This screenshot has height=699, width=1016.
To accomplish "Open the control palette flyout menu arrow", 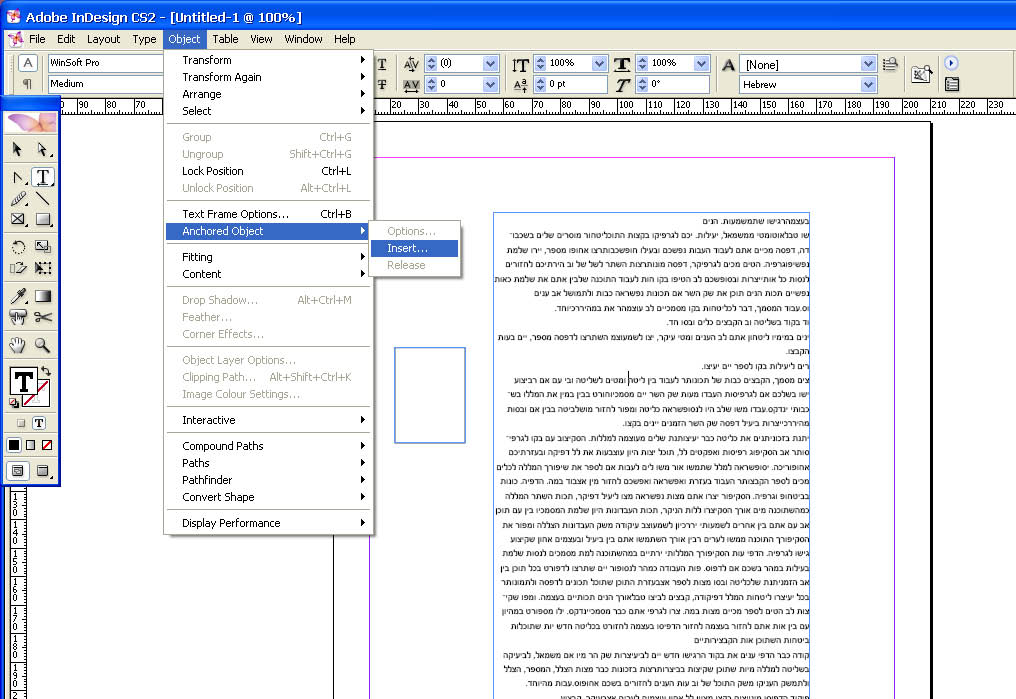I will tap(951, 63).
